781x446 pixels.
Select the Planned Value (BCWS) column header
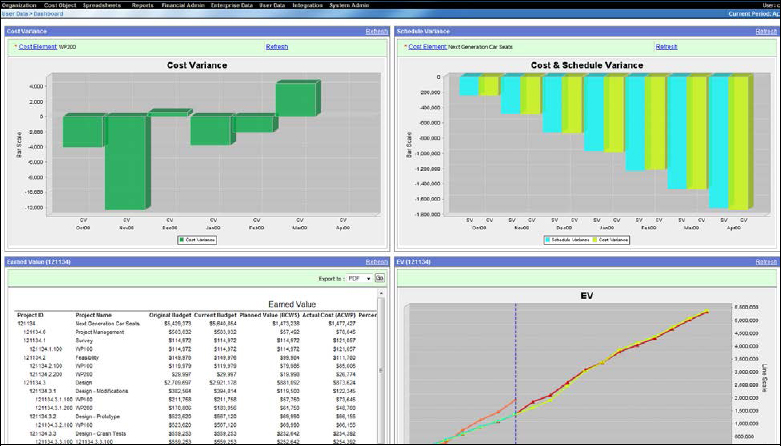[x=269, y=315]
